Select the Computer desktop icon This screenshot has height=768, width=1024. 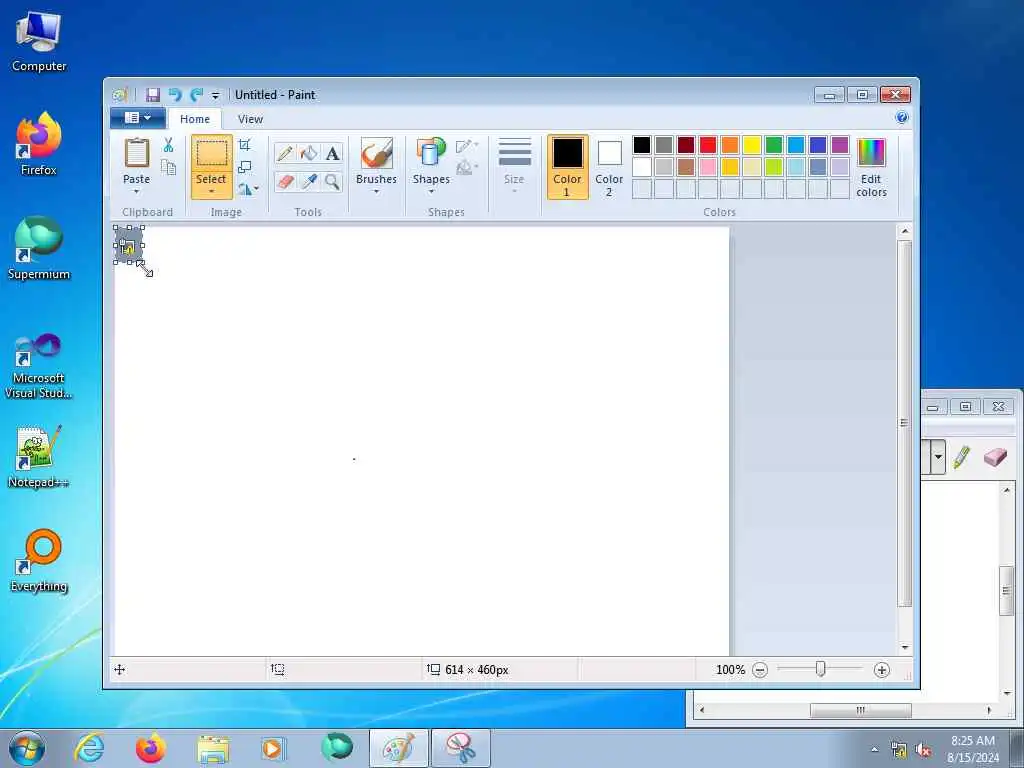(39, 42)
